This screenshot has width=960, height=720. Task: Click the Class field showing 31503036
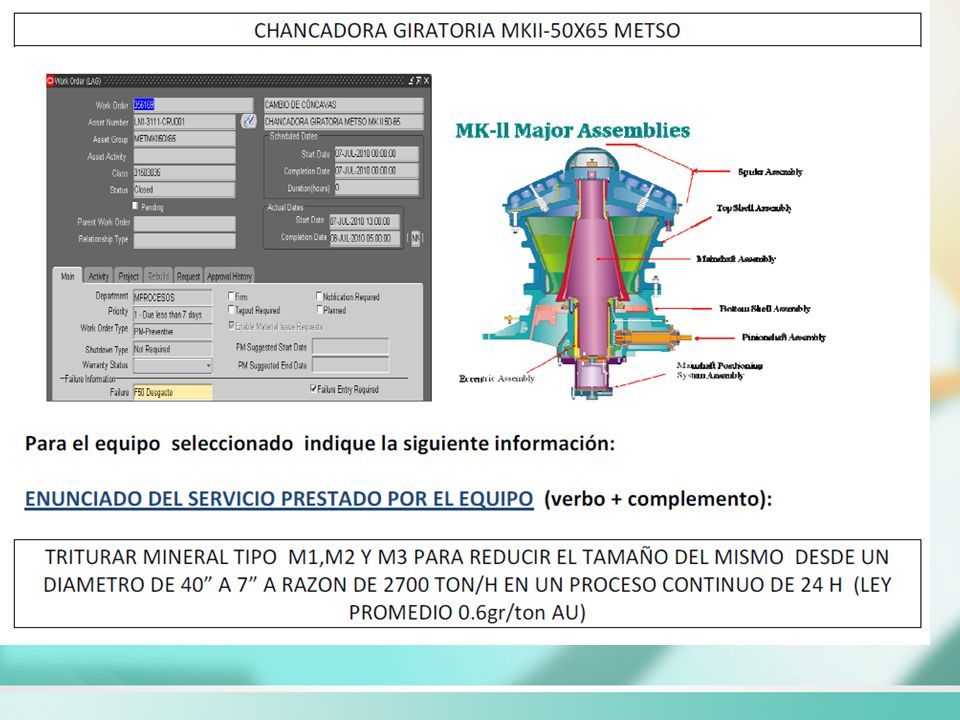[184, 173]
